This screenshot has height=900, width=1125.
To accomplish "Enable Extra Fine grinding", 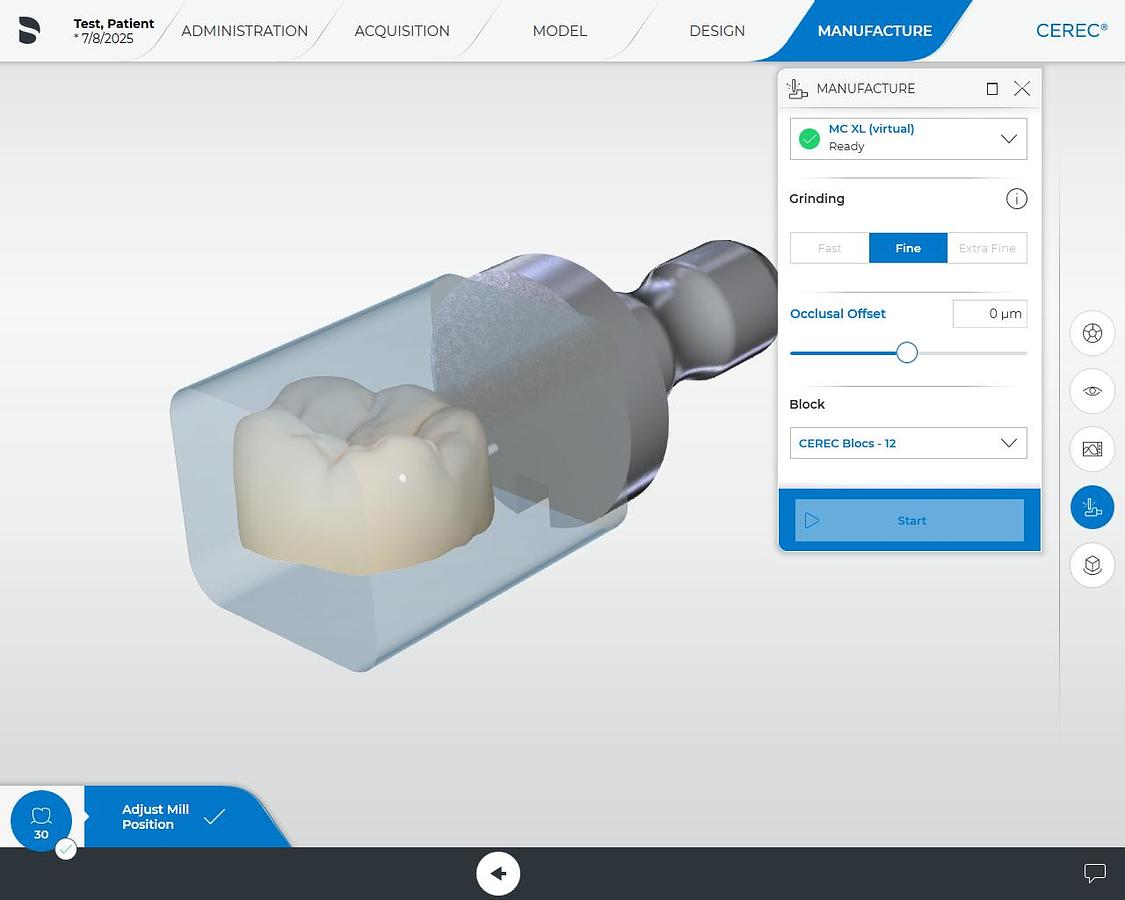I will pyautogui.click(x=987, y=247).
